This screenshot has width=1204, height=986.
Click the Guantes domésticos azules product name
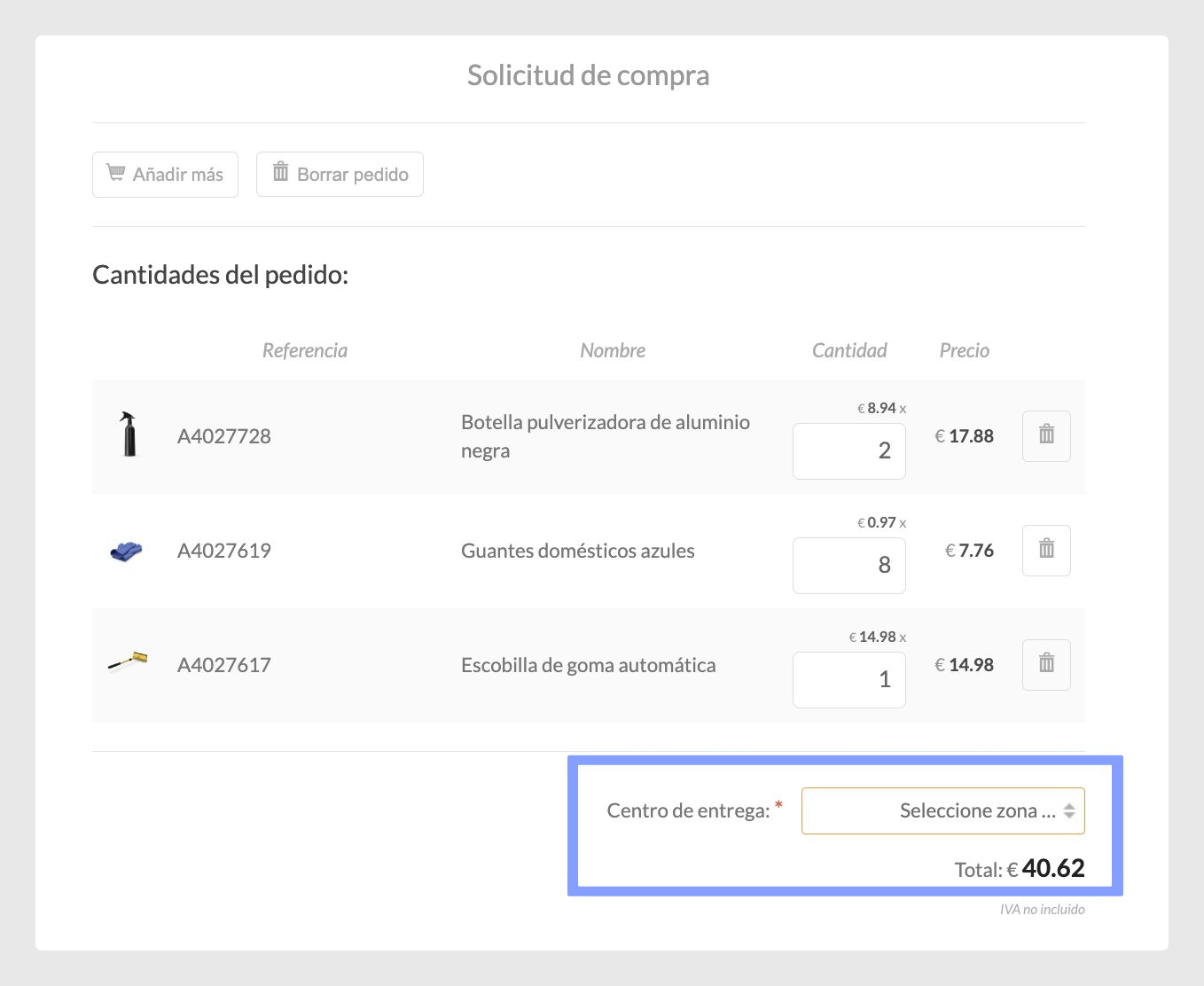[x=578, y=551]
